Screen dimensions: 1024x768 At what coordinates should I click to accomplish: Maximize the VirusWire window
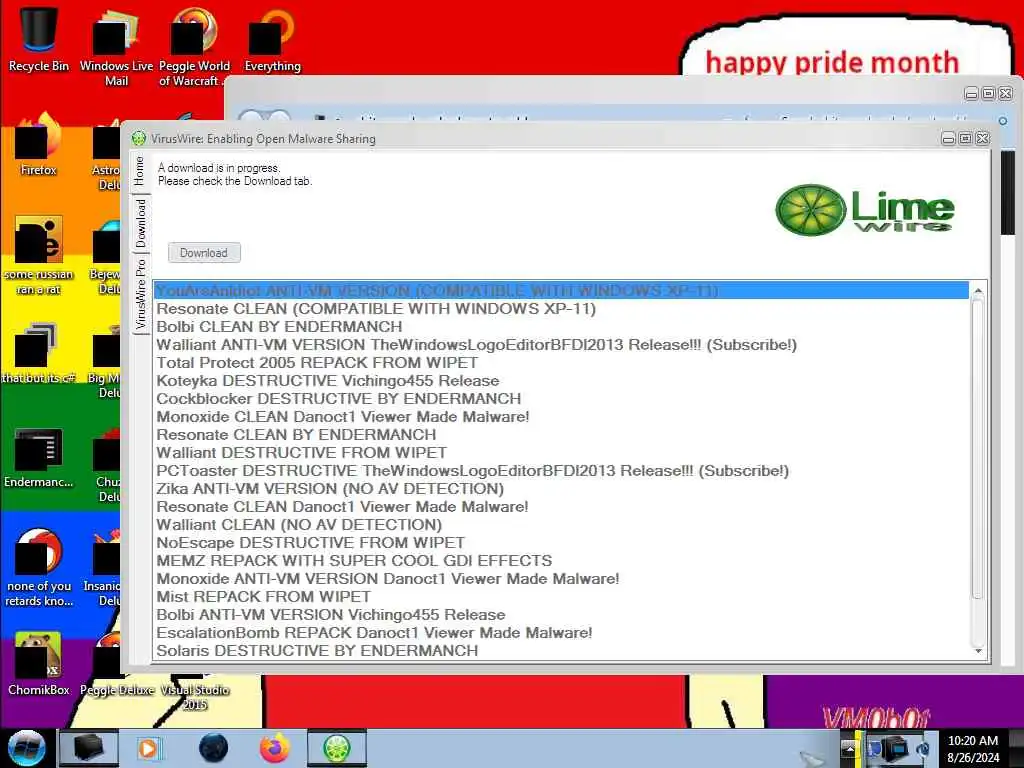point(965,138)
